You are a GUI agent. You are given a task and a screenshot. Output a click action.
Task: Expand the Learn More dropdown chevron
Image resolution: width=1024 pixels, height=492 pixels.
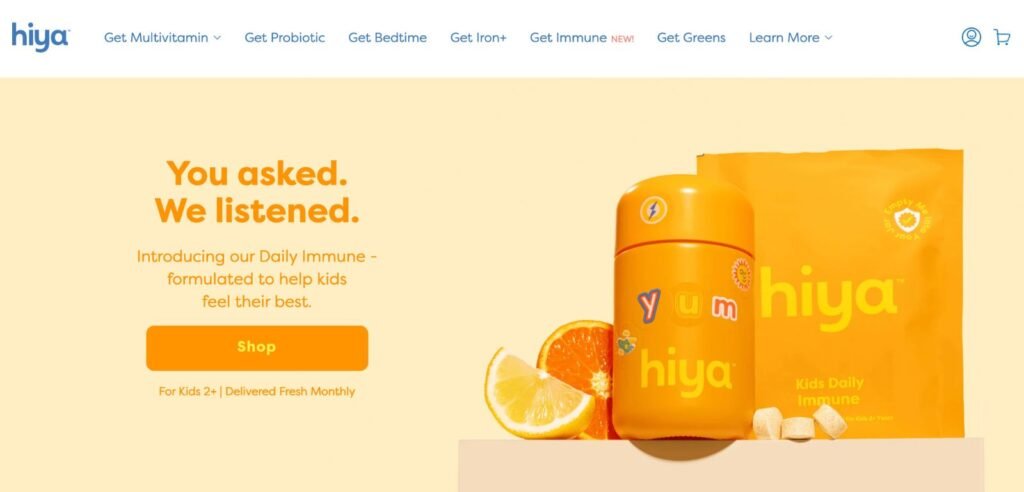pyautogui.click(x=828, y=38)
